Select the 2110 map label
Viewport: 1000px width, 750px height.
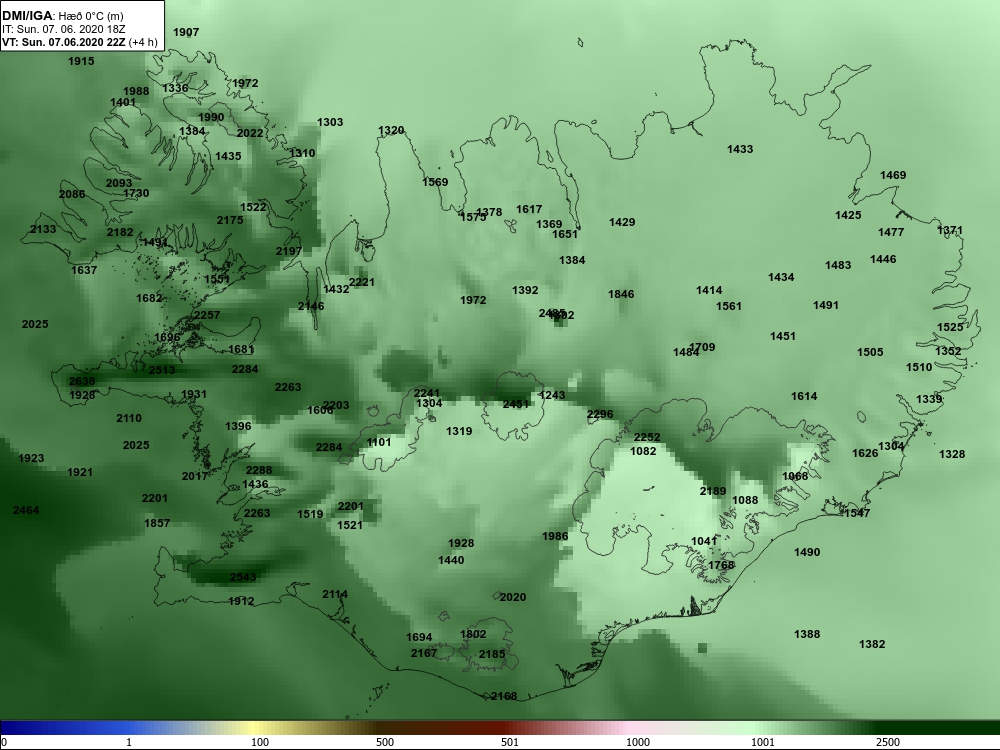[x=129, y=418]
